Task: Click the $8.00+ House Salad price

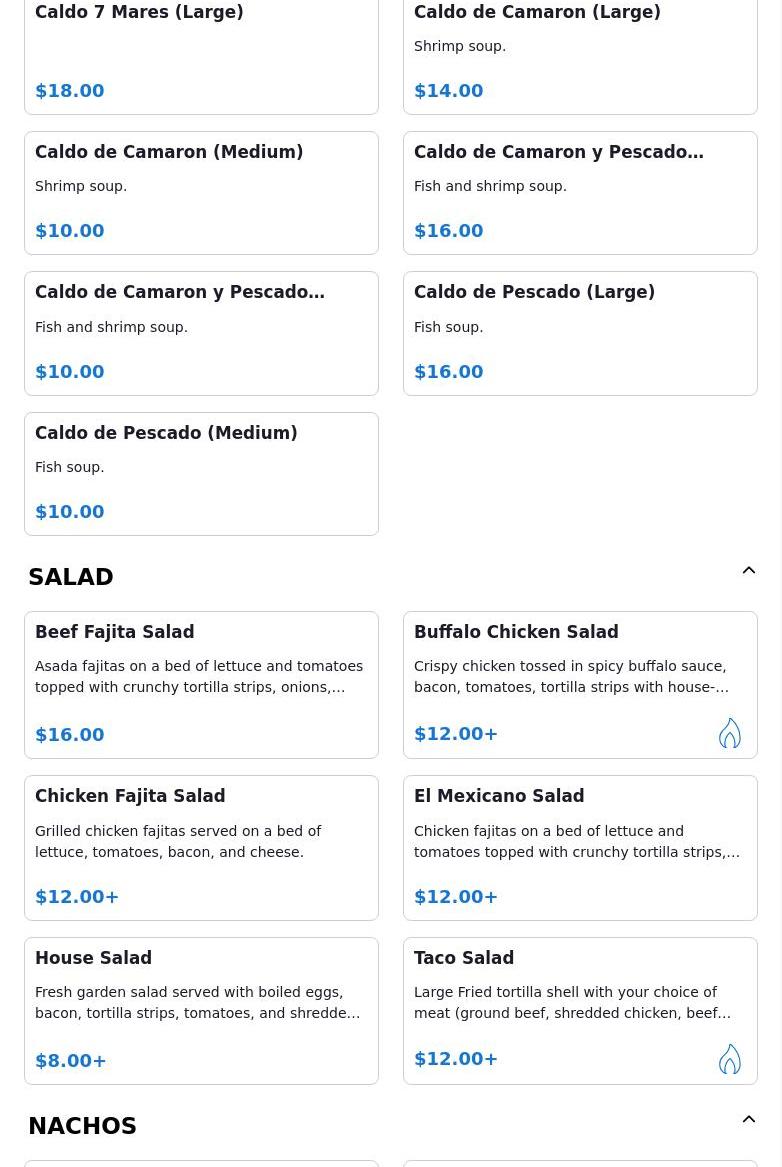Action: [71, 1061]
